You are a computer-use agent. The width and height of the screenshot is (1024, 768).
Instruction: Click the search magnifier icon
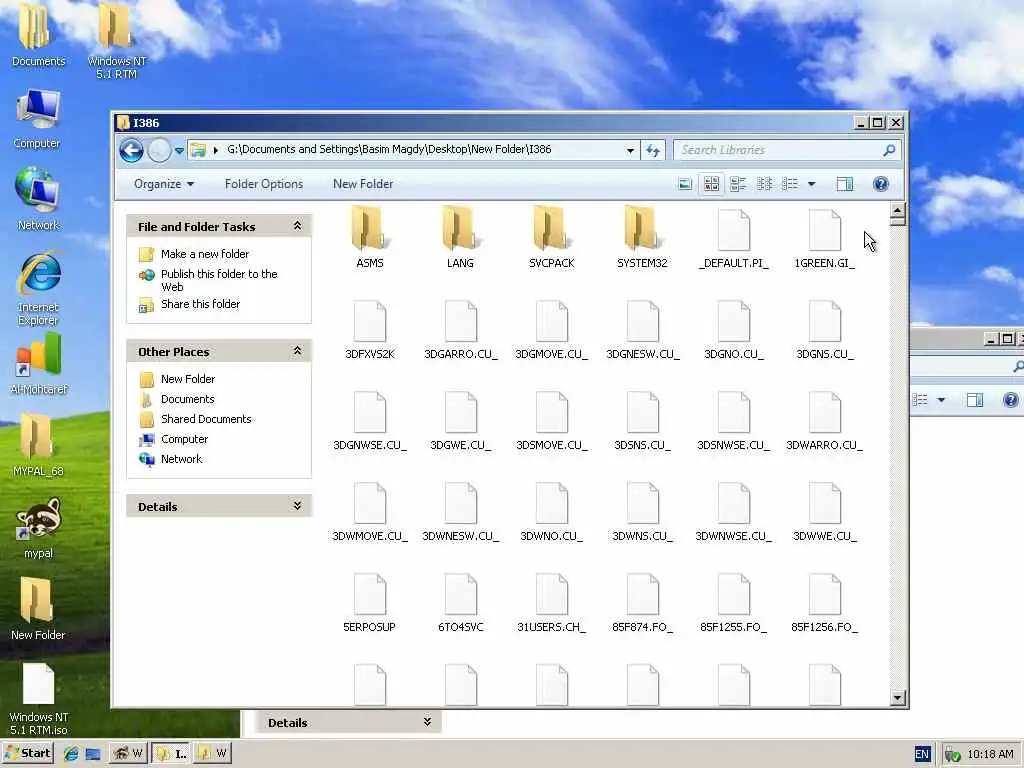click(x=889, y=150)
